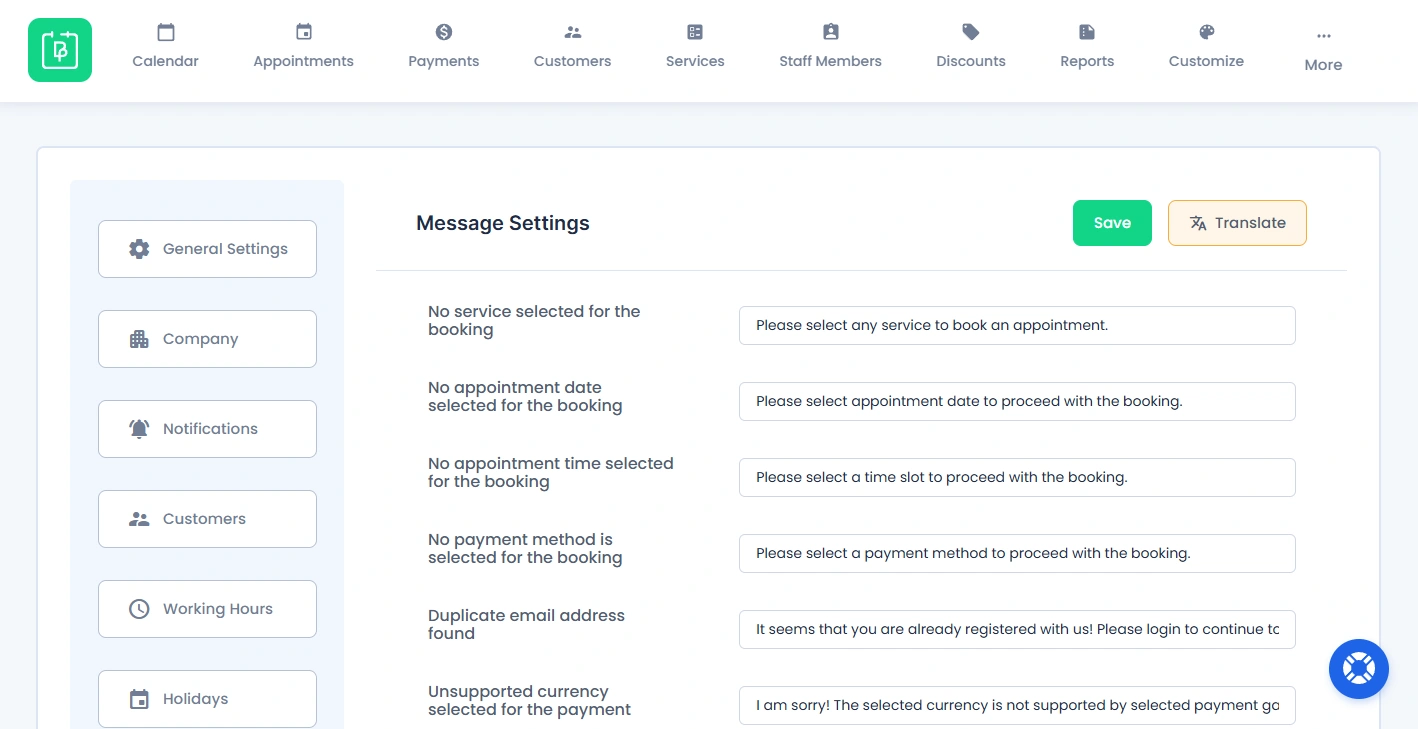The height and width of the screenshot is (729, 1418).
Task: Click the Customers people icon in sidebar
Action: coord(139,519)
